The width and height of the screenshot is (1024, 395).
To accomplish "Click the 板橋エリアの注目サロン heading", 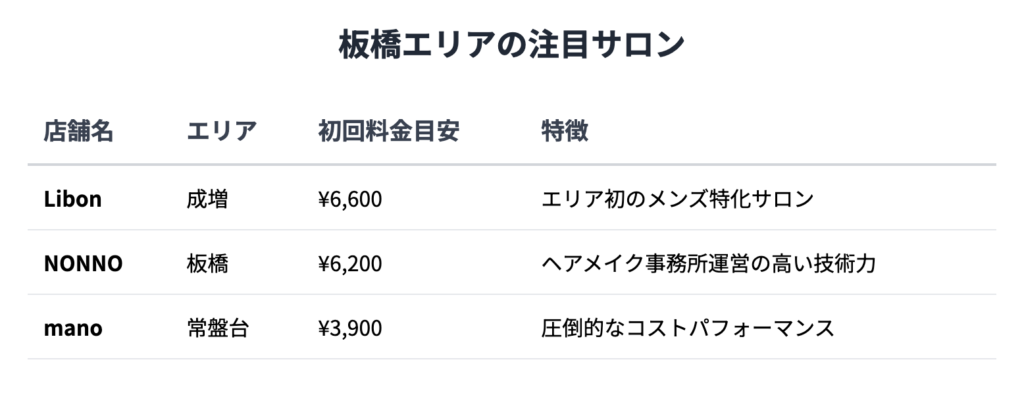I will coord(511,45).
